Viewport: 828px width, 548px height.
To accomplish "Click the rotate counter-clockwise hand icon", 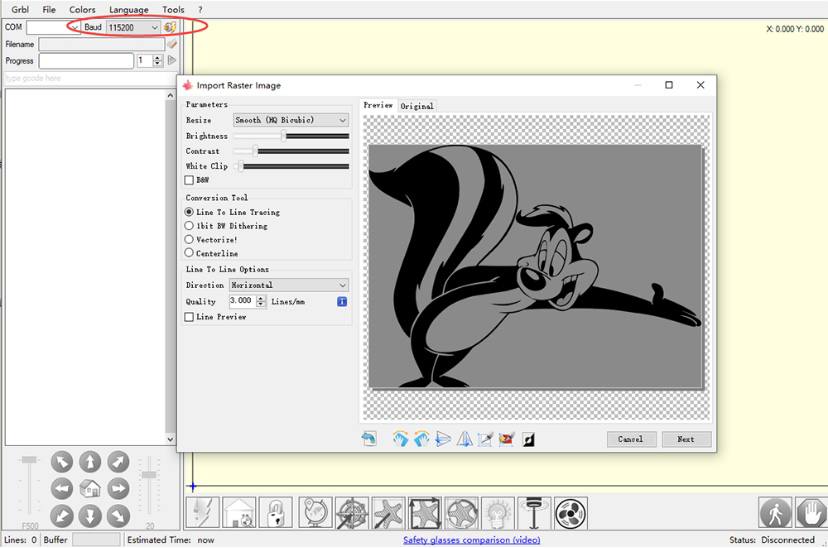I will coord(421,439).
